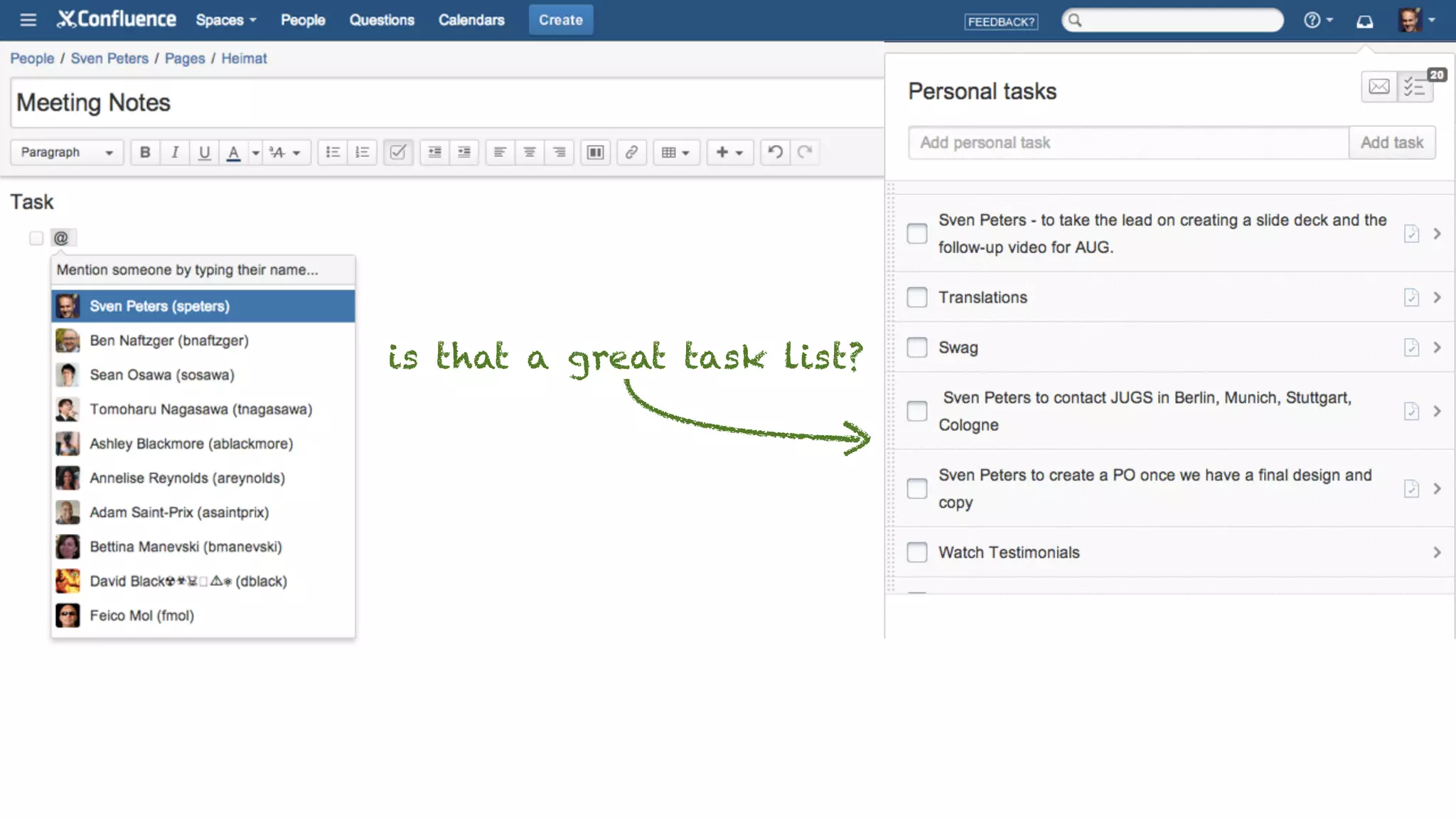Undo the last edit
The image size is (1456, 819).
[x=776, y=152]
